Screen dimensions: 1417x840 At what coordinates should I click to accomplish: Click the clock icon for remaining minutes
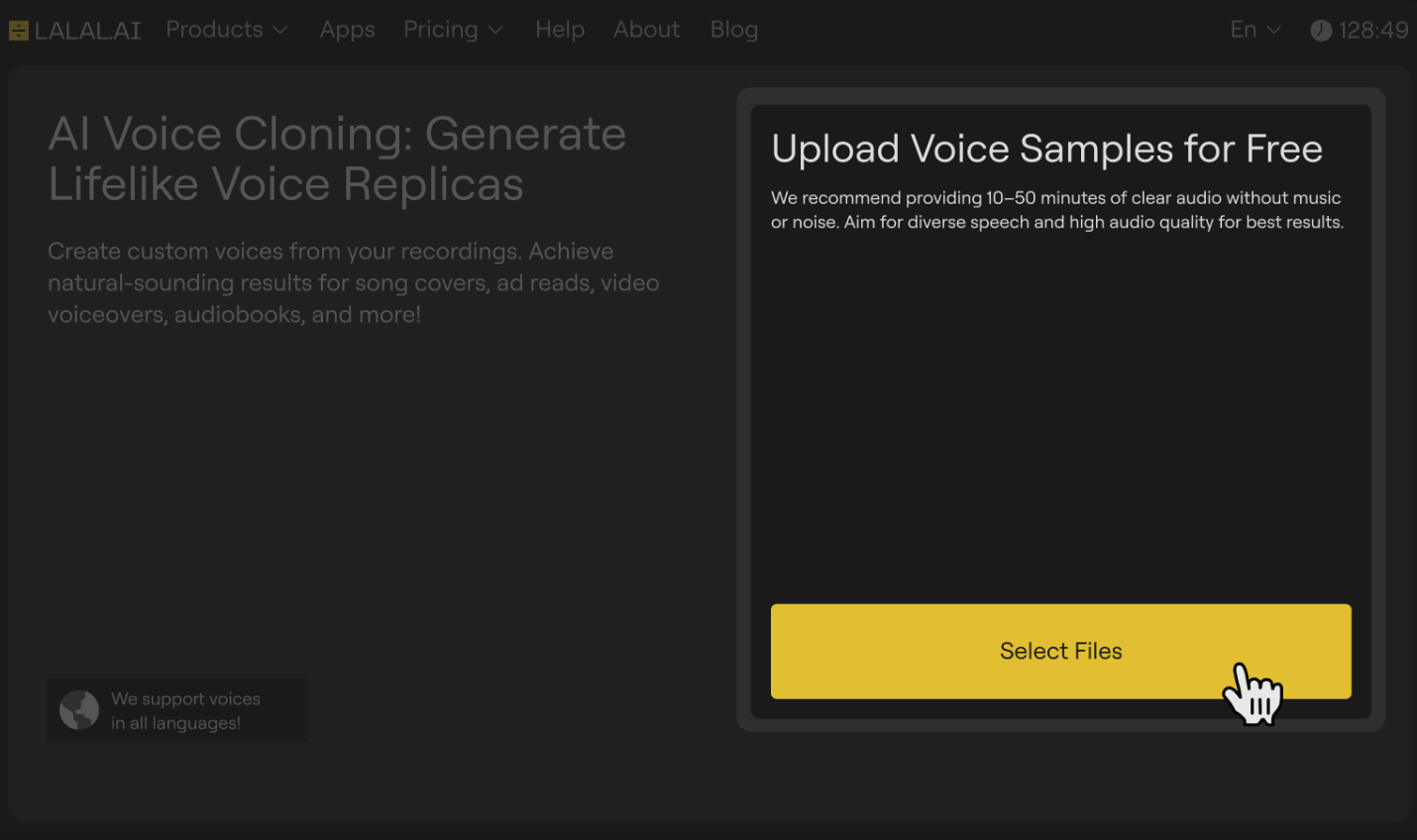[x=1321, y=31]
